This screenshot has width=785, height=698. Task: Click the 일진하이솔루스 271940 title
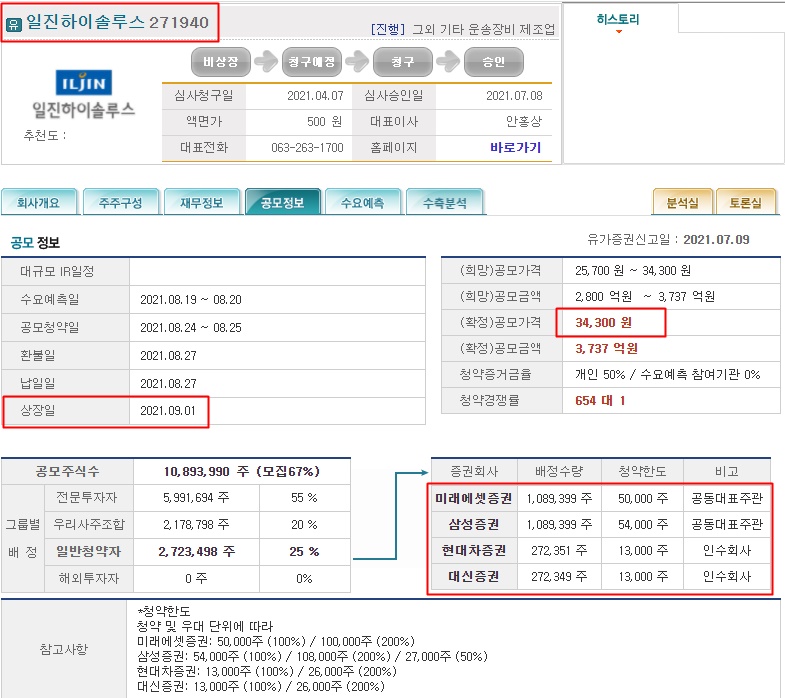117,22
